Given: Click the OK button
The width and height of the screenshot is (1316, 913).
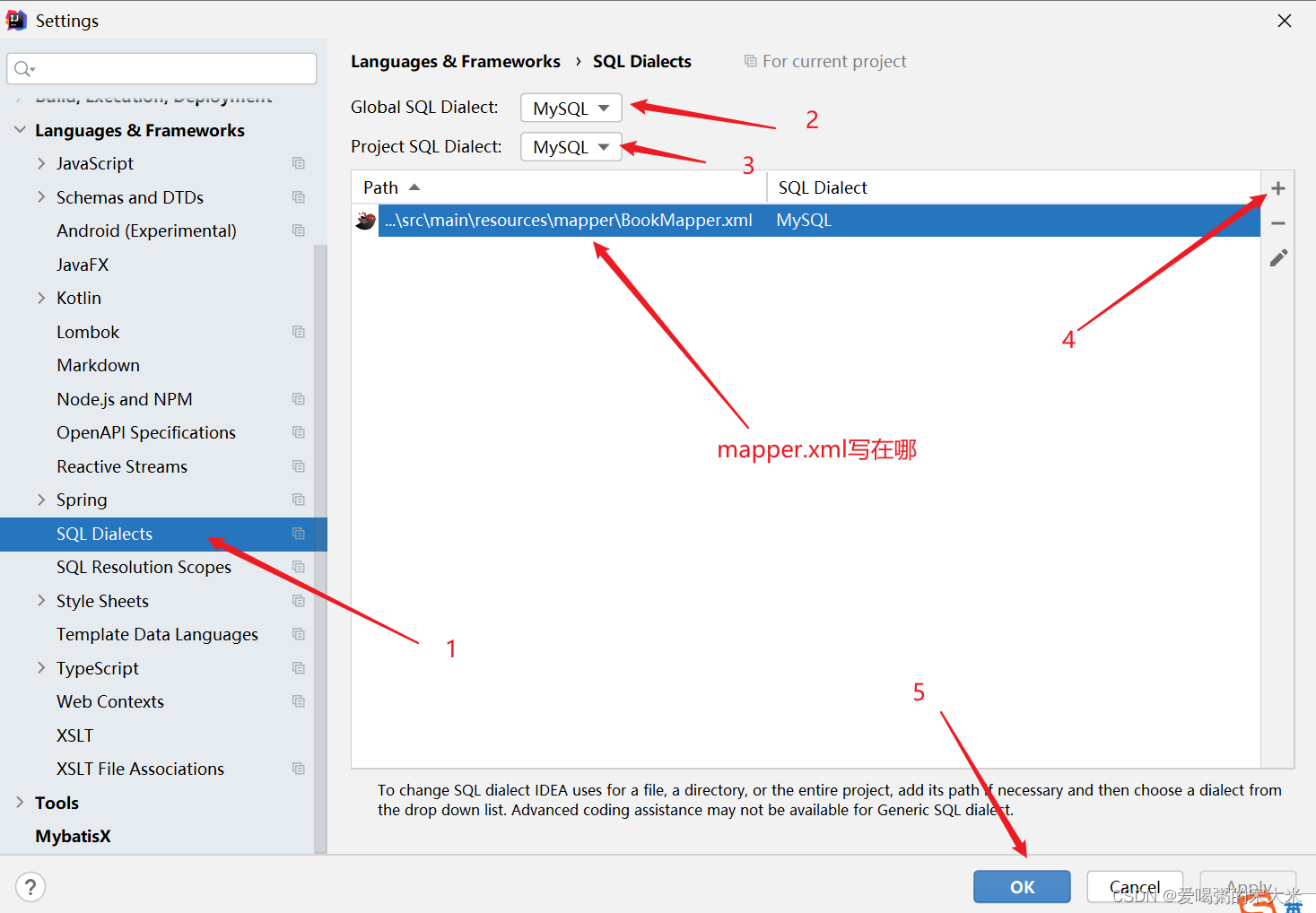Looking at the screenshot, I should (1022, 886).
